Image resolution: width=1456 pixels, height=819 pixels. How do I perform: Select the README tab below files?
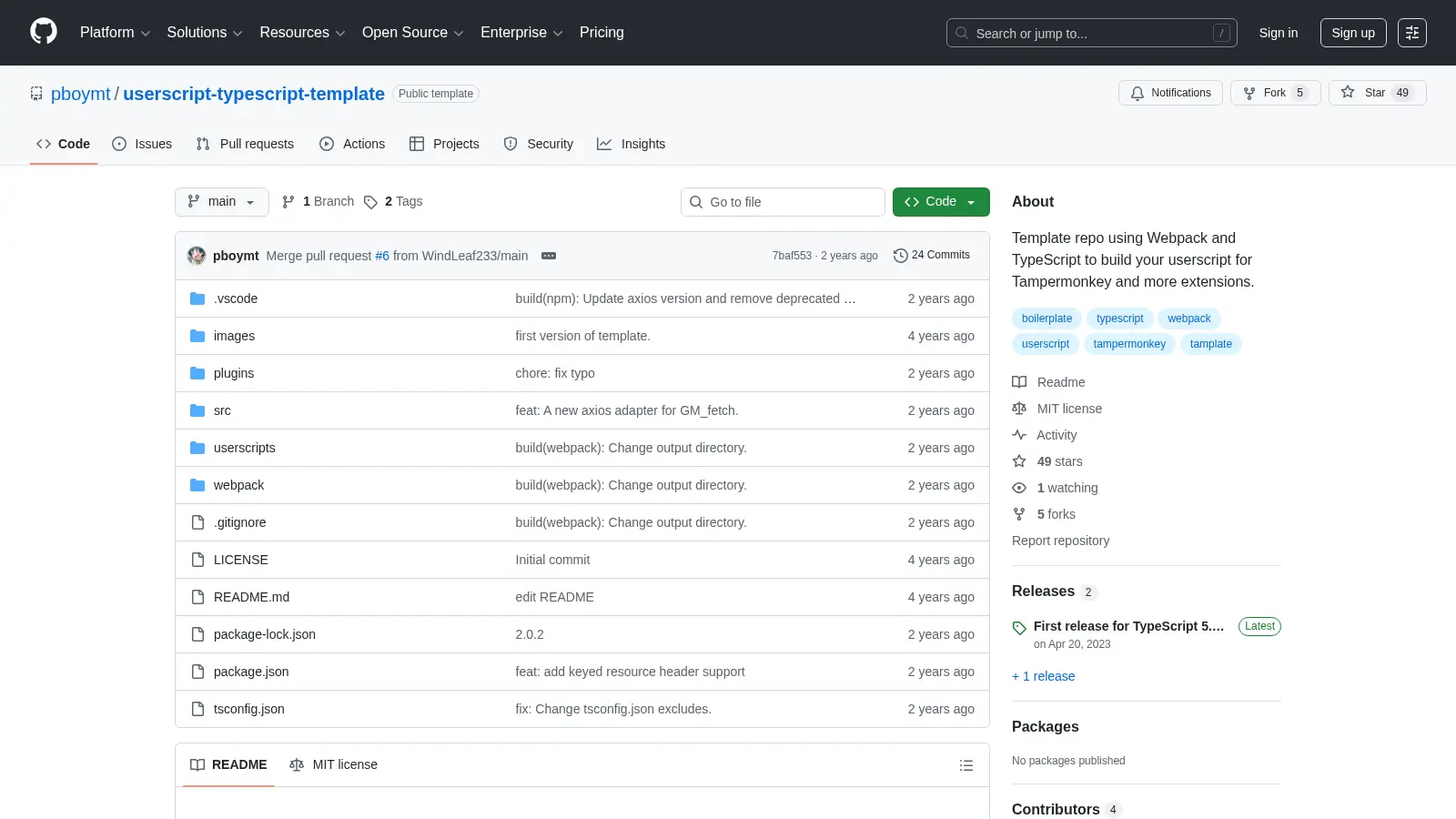coord(228,765)
